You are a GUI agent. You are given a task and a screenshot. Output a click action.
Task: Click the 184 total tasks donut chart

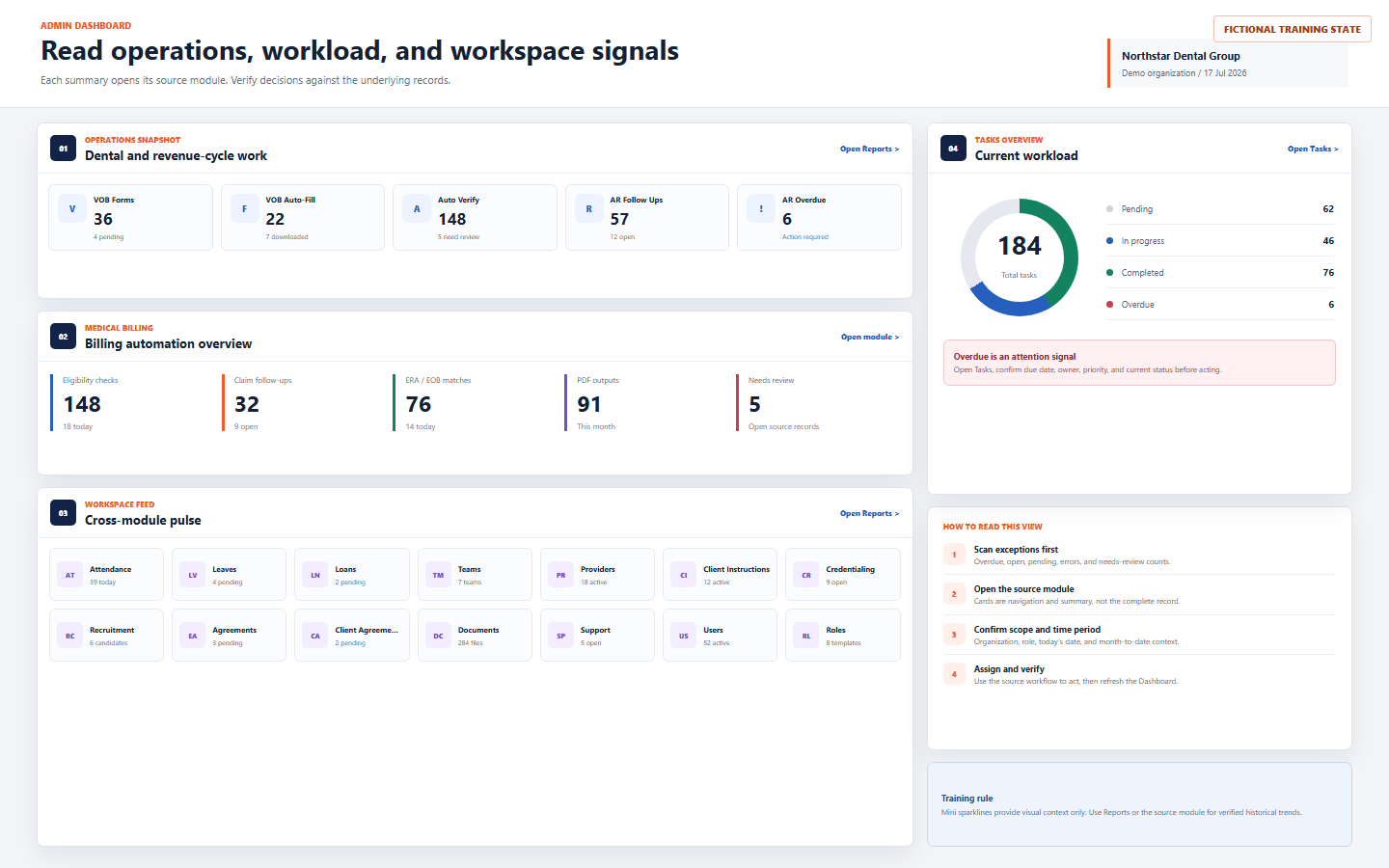(x=1020, y=258)
